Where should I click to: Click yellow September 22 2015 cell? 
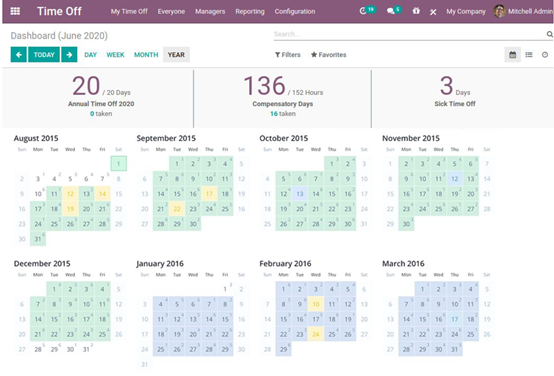(x=177, y=209)
